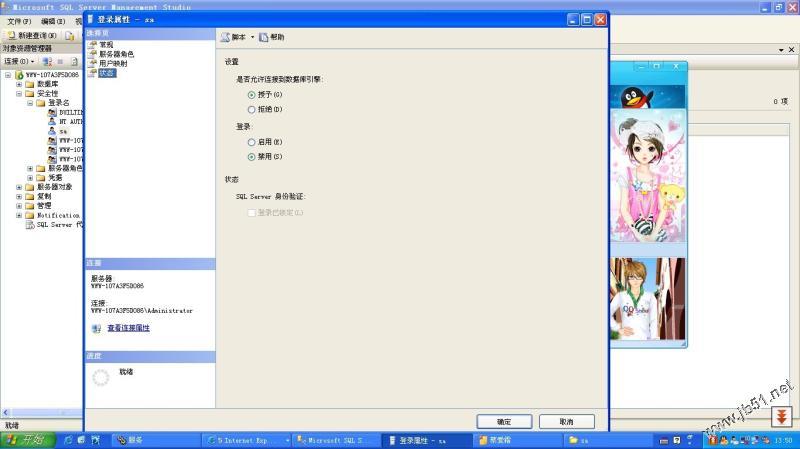The image size is (800, 449).
Task: Click the Internet Explorer quick launch icon
Action: point(68,440)
